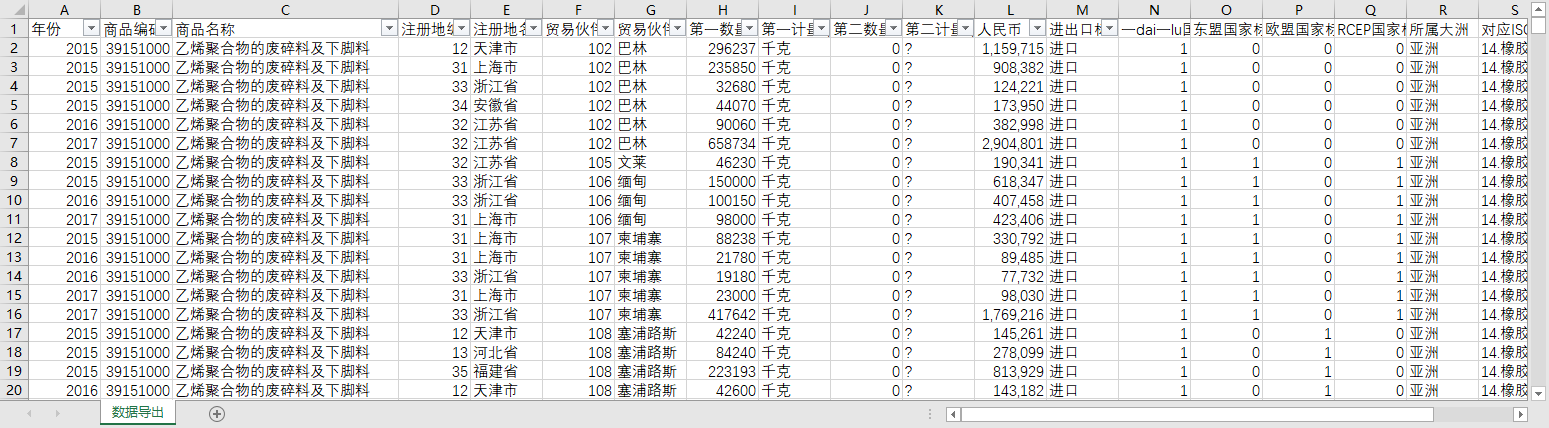Click the 人民币 value 143,182

click(1011, 390)
